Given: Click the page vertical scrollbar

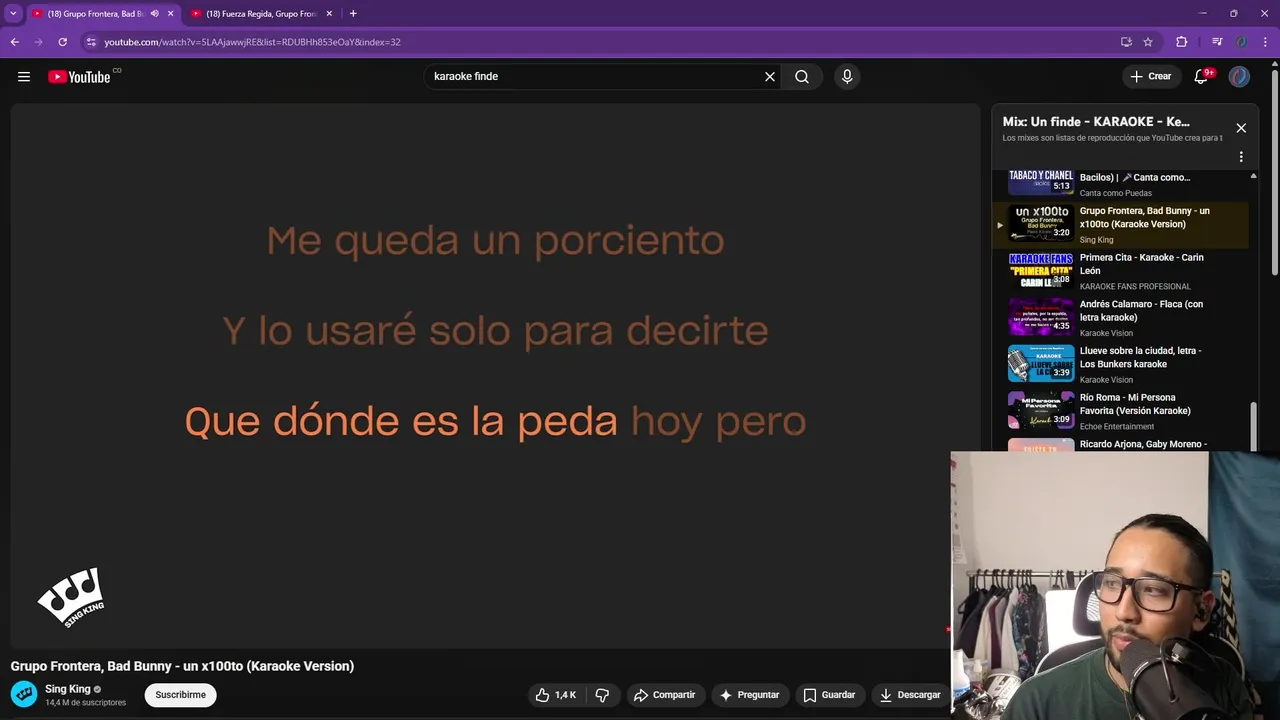Looking at the screenshot, I should coord(1274,170).
